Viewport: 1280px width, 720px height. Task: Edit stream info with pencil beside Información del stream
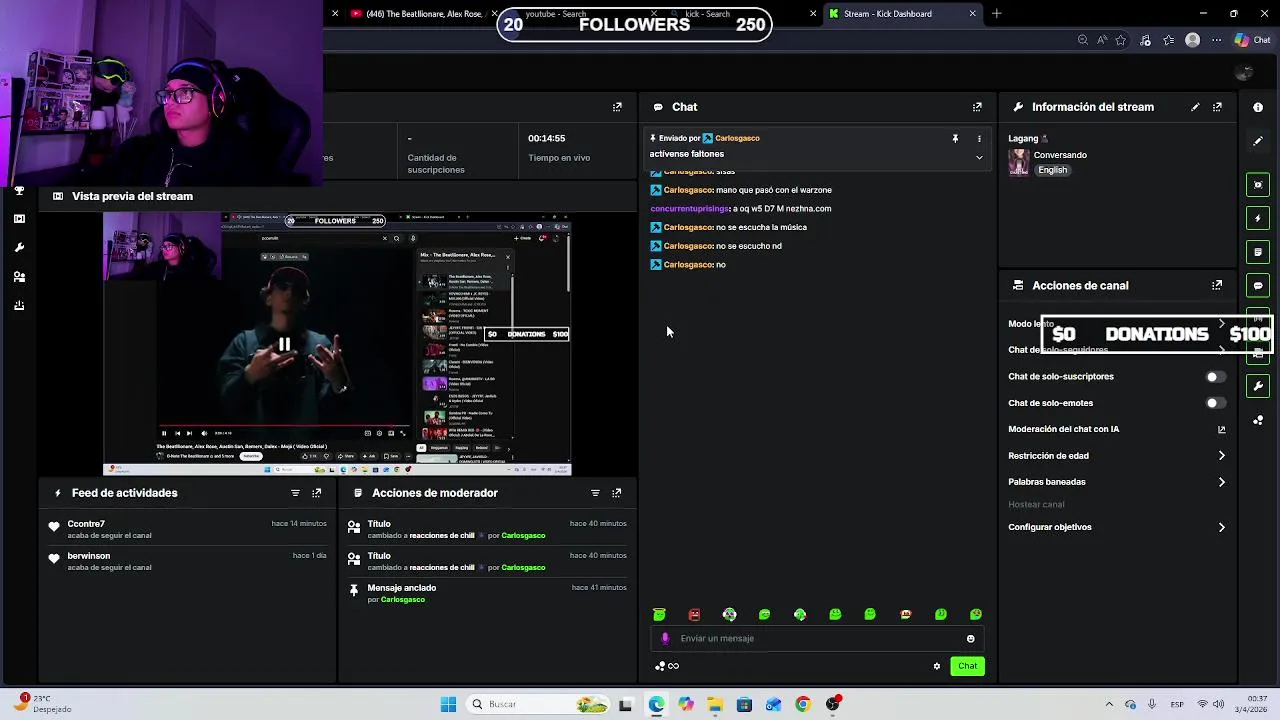1195,107
